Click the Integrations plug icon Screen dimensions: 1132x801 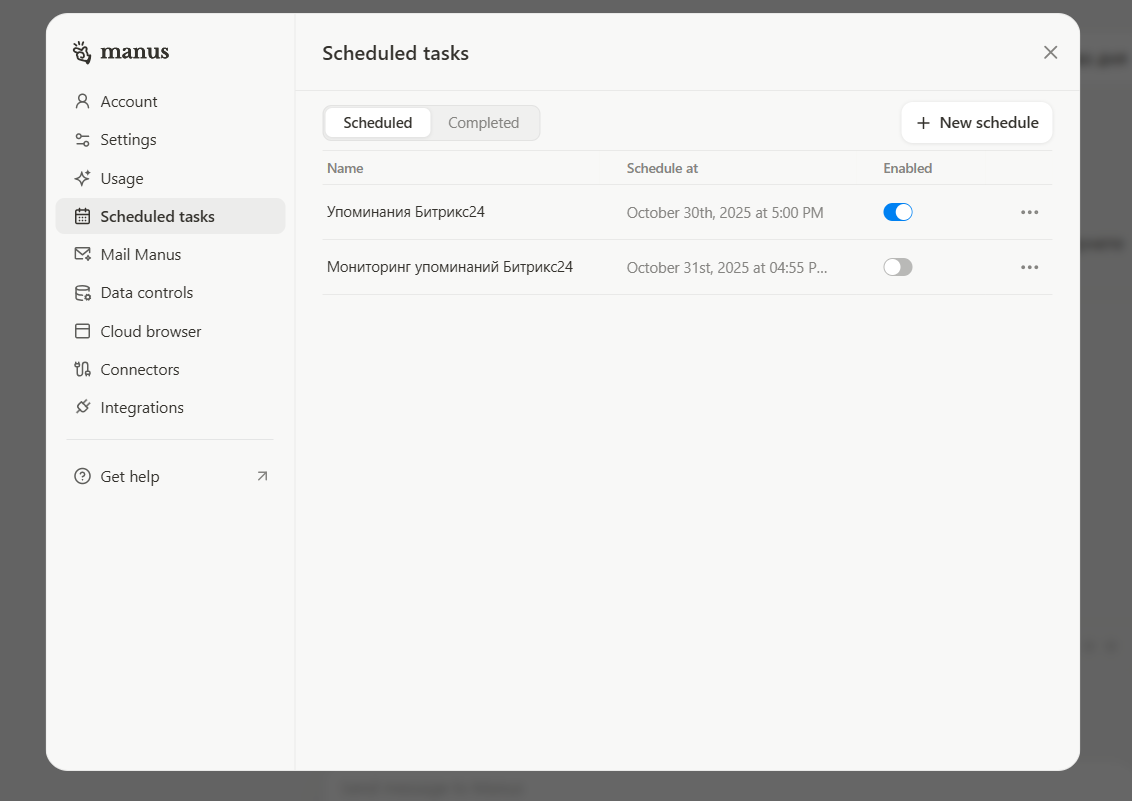click(x=83, y=408)
